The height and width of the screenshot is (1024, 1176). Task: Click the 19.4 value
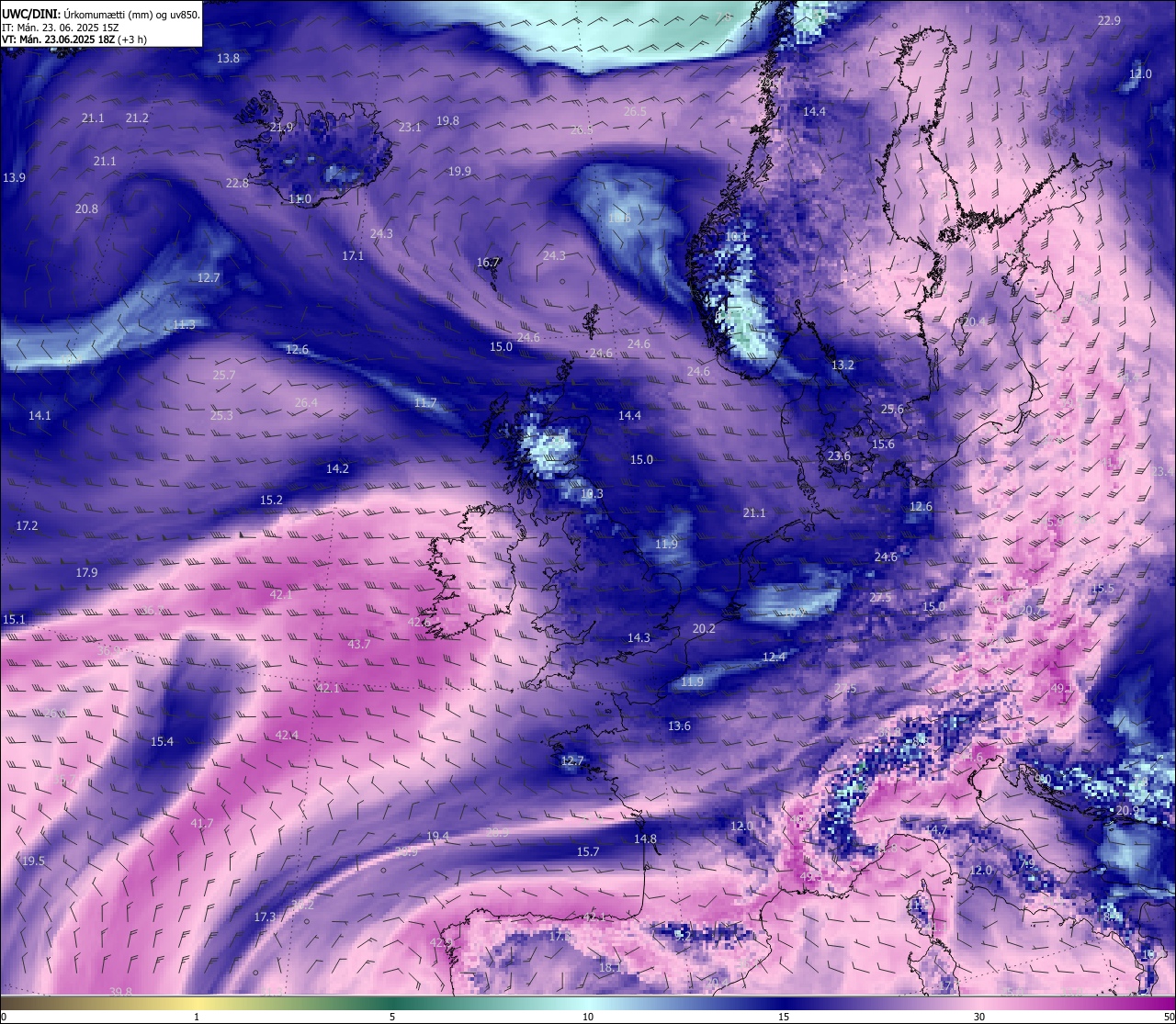[x=438, y=836]
